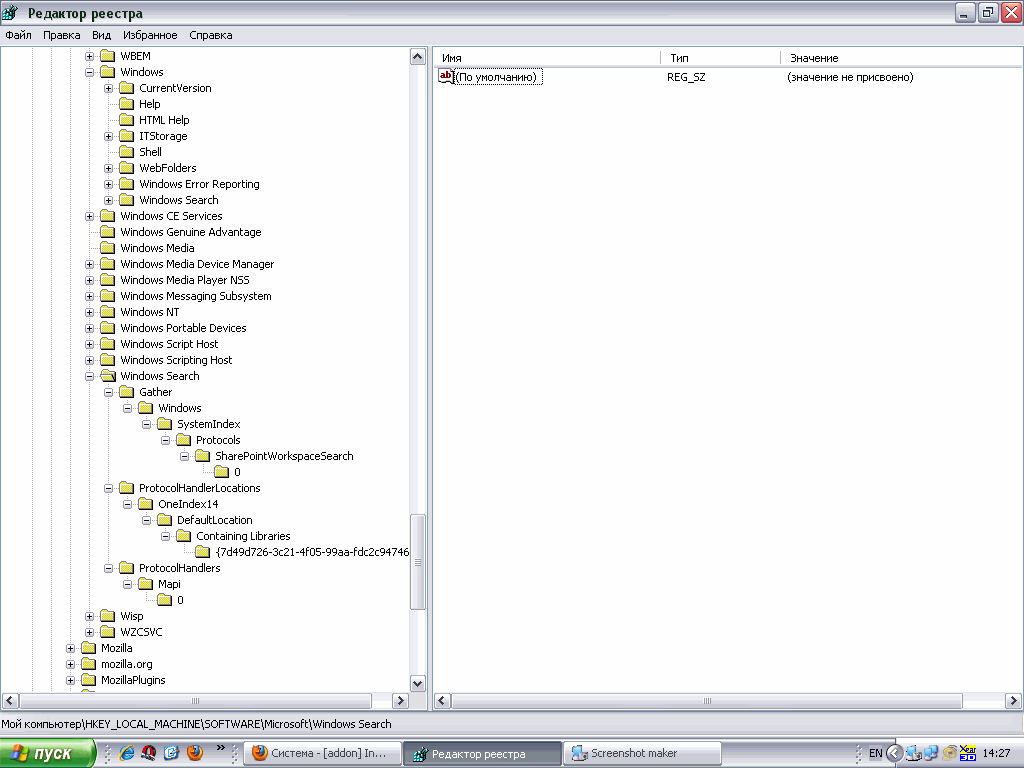This screenshot has height=768, width=1024.
Task: Expand the Windows NT key
Action: (90, 312)
